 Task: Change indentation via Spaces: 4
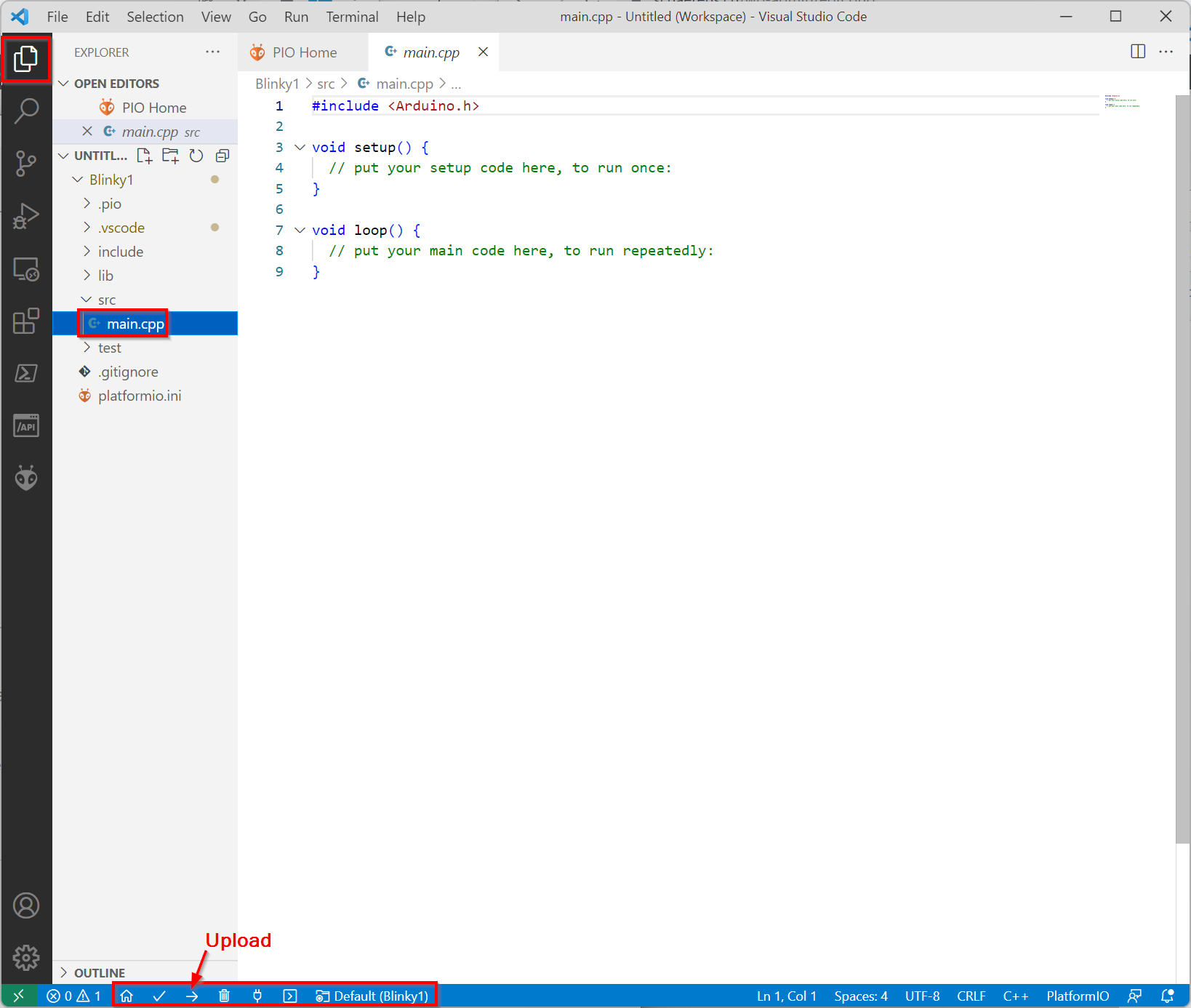(x=861, y=996)
